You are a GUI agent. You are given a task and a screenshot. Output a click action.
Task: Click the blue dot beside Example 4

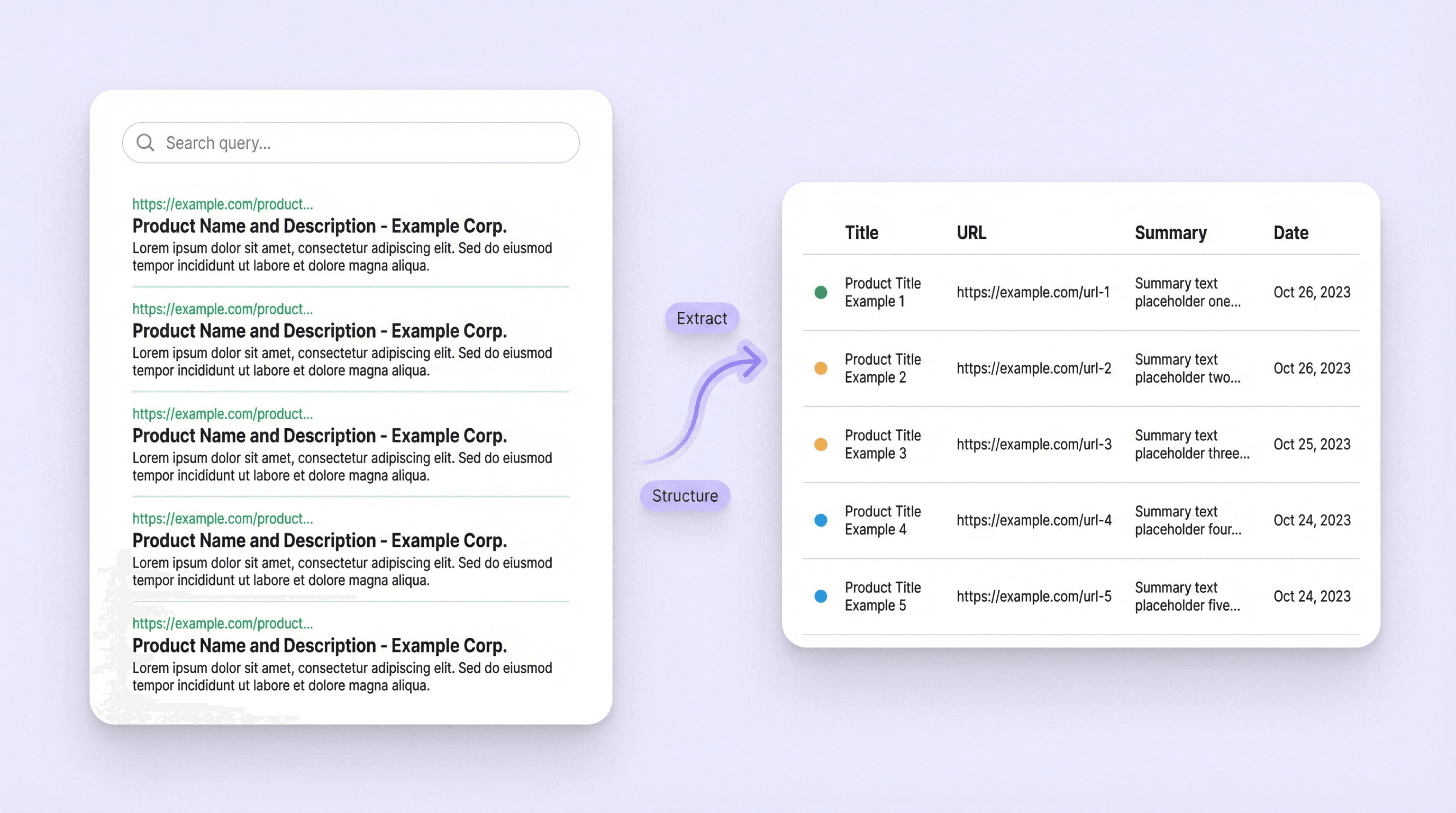(821, 520)
